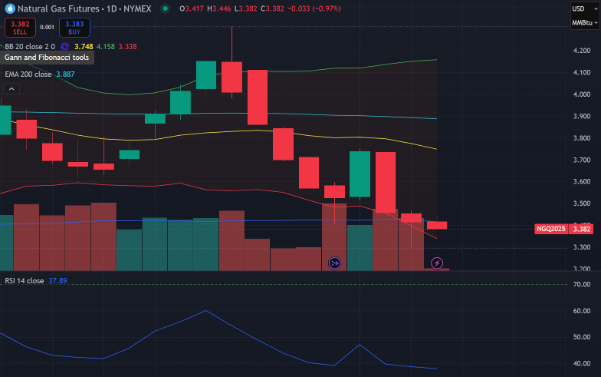Image resolution: width=601 pixels, height=377 pixels.
Task: Click the NGQ2025 price label
Action: tap(551, 229)
